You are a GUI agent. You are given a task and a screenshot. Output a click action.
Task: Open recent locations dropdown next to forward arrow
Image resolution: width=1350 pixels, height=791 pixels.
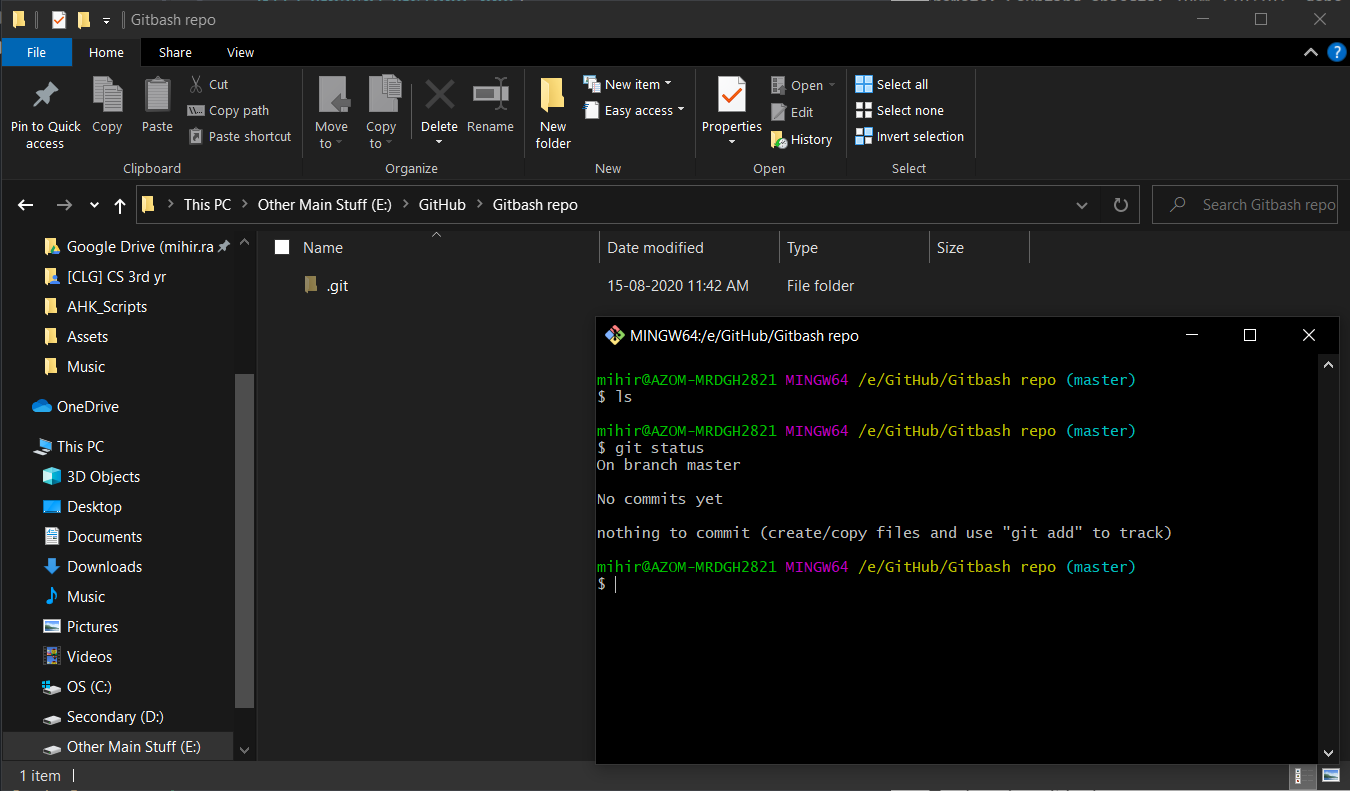94,205
